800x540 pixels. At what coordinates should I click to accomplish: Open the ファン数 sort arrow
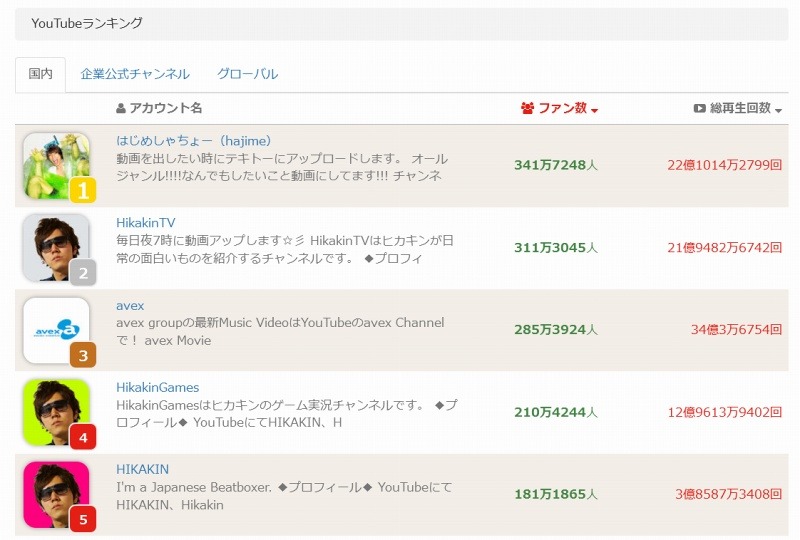point(594,110)
